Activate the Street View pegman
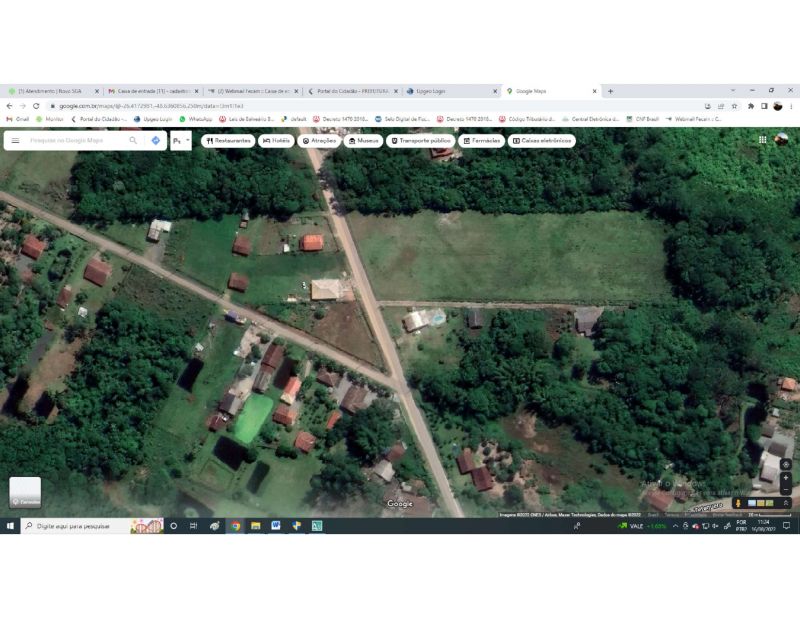The width and height of the screenshot is (800, 618). tap(738, 503)
